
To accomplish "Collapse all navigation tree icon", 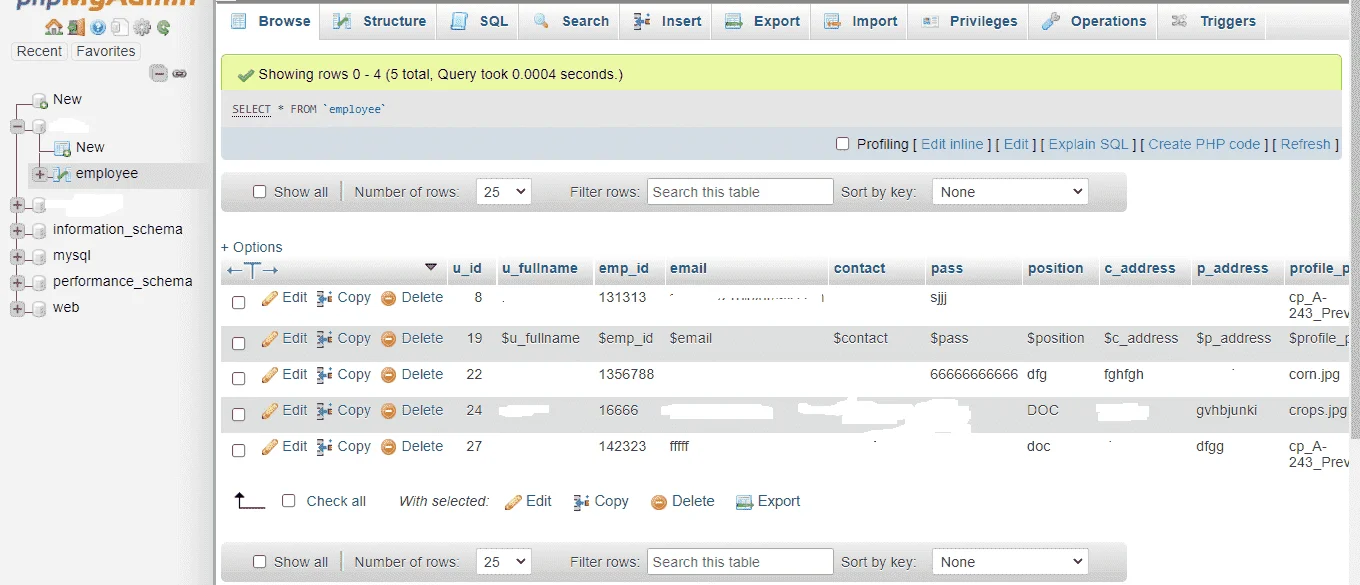I will pos(159,73).
